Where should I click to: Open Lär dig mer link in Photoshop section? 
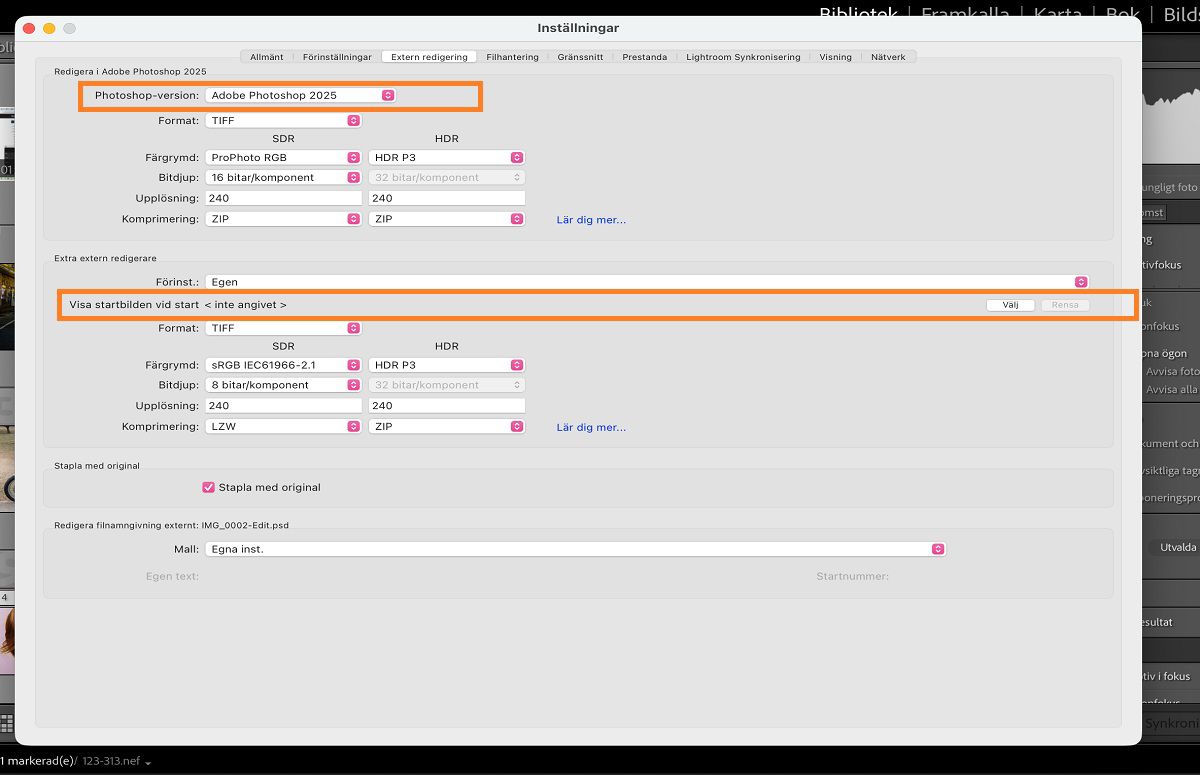[x=591, y=220]
